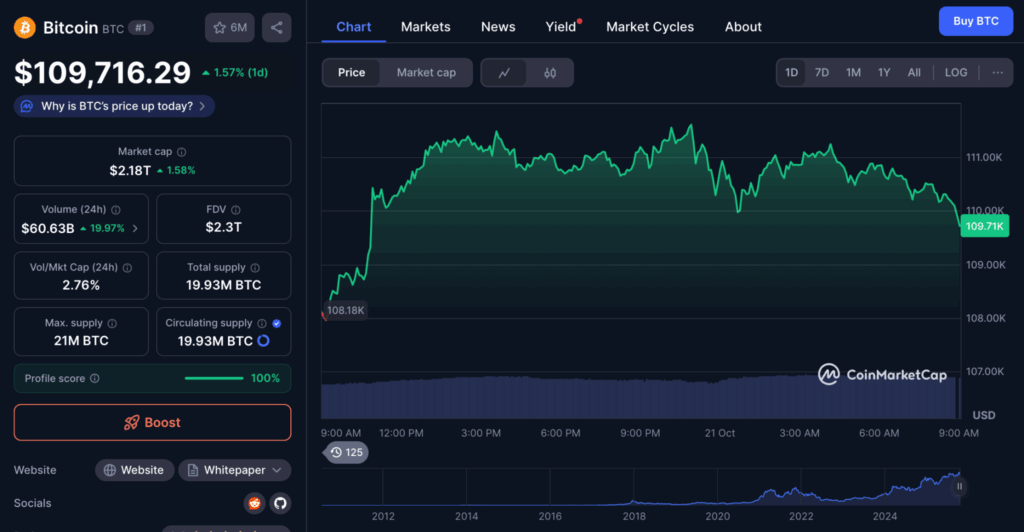The width and height of the screenshot is (1024, 532).
Task: Open the chart more options ellipsis menu
Action: [x=997, y=73]
